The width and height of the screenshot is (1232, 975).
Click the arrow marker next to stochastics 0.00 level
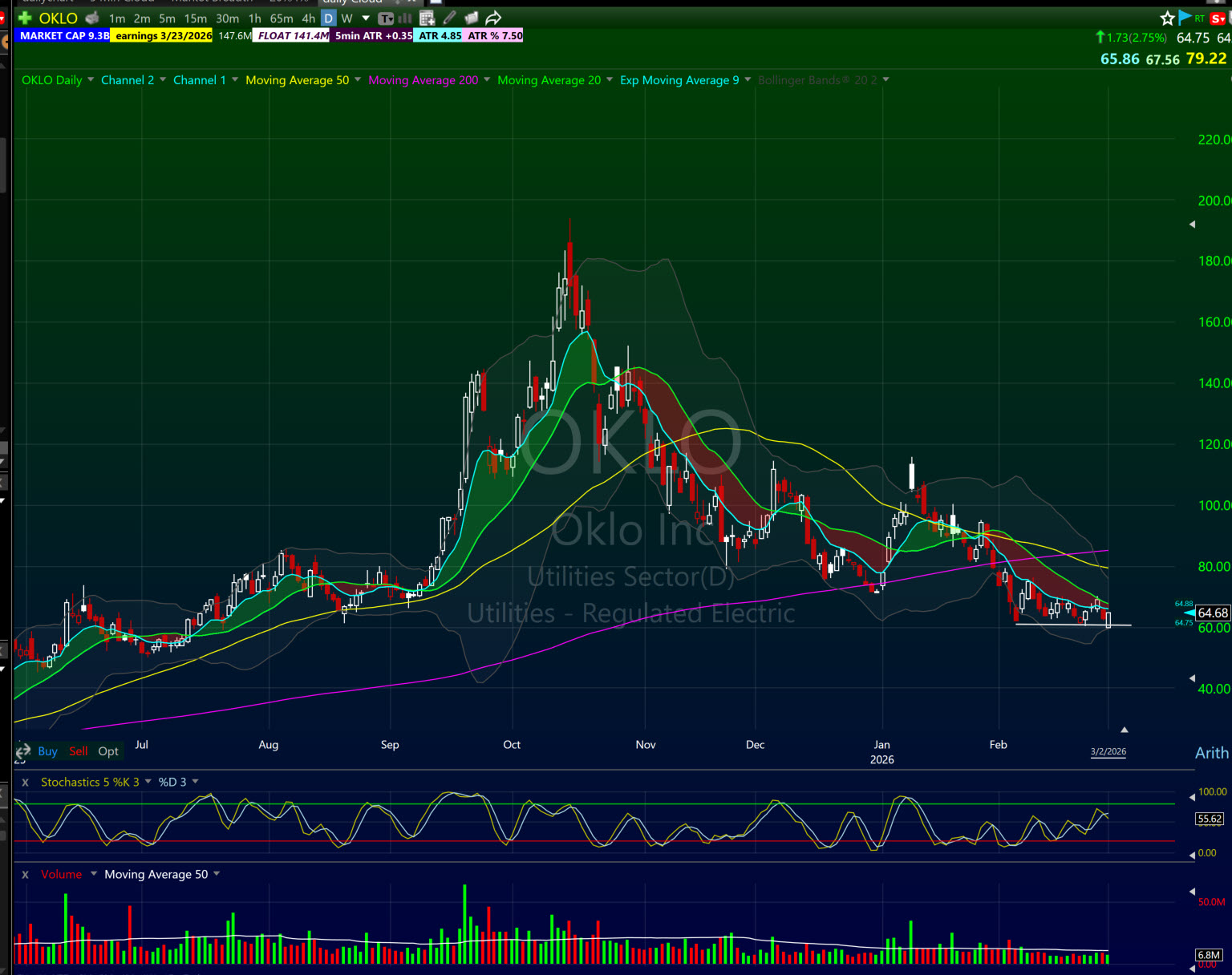pyautogui.click(x=1192, y=856)
